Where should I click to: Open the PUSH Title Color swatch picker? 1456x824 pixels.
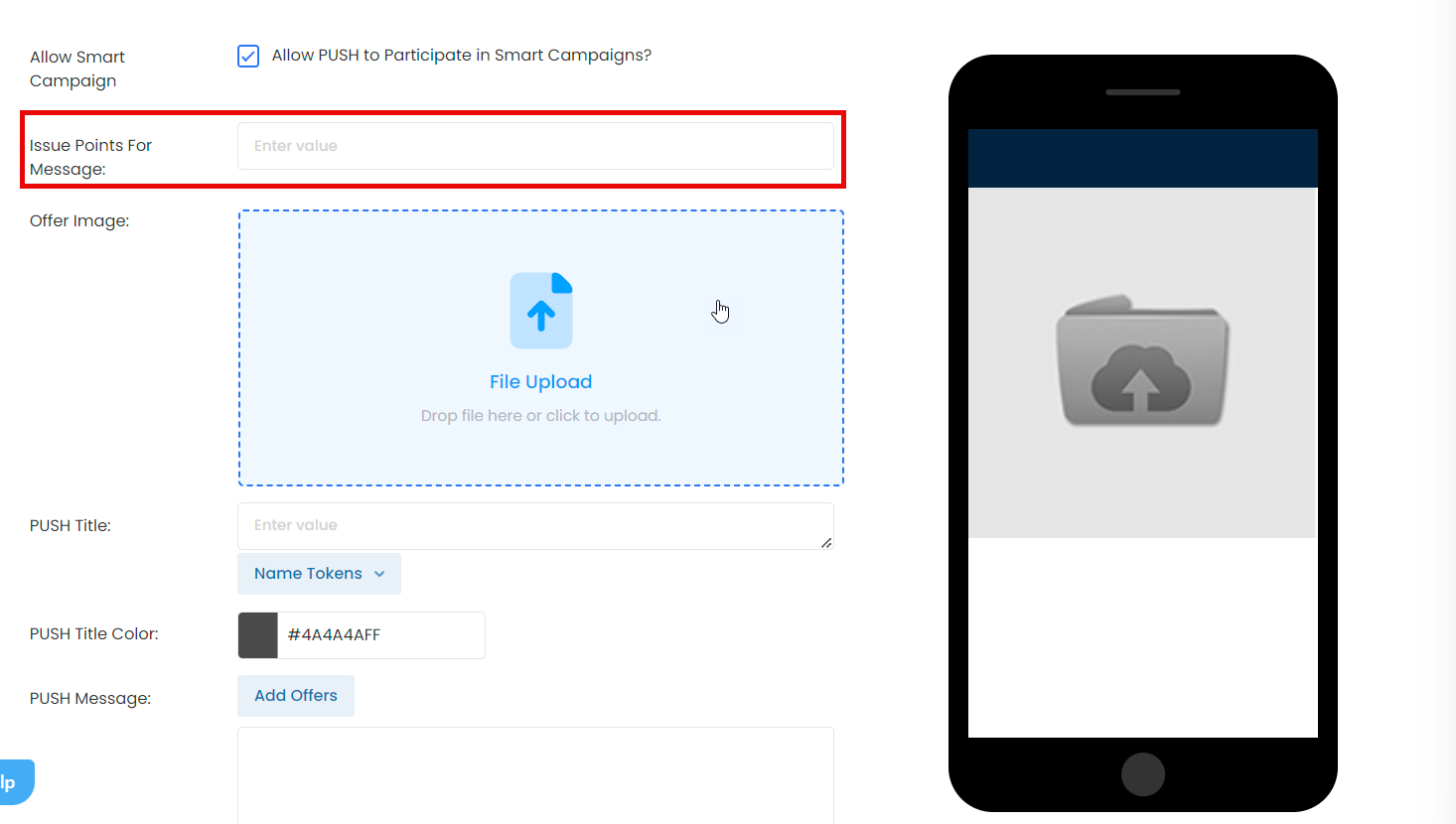click(258, 635)
